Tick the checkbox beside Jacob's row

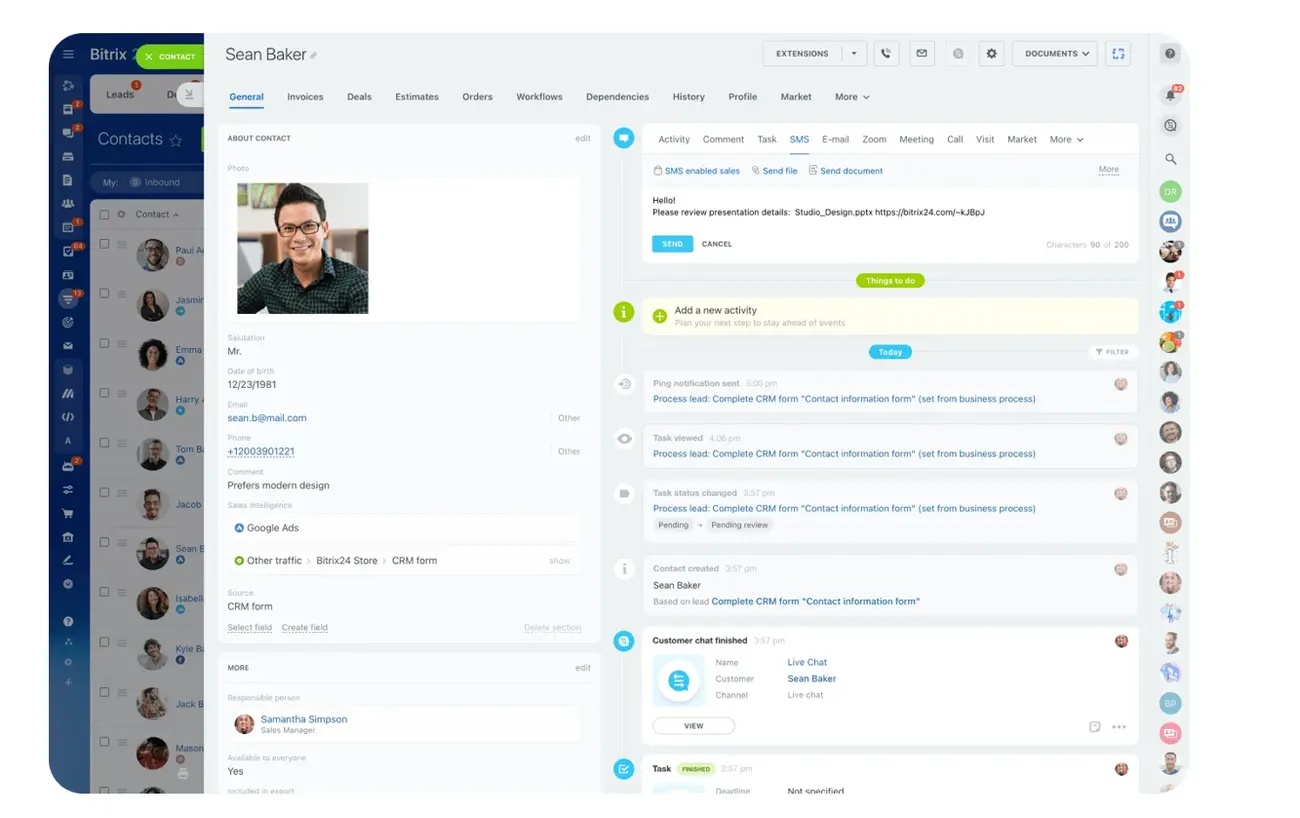click(x=104, y=493)
